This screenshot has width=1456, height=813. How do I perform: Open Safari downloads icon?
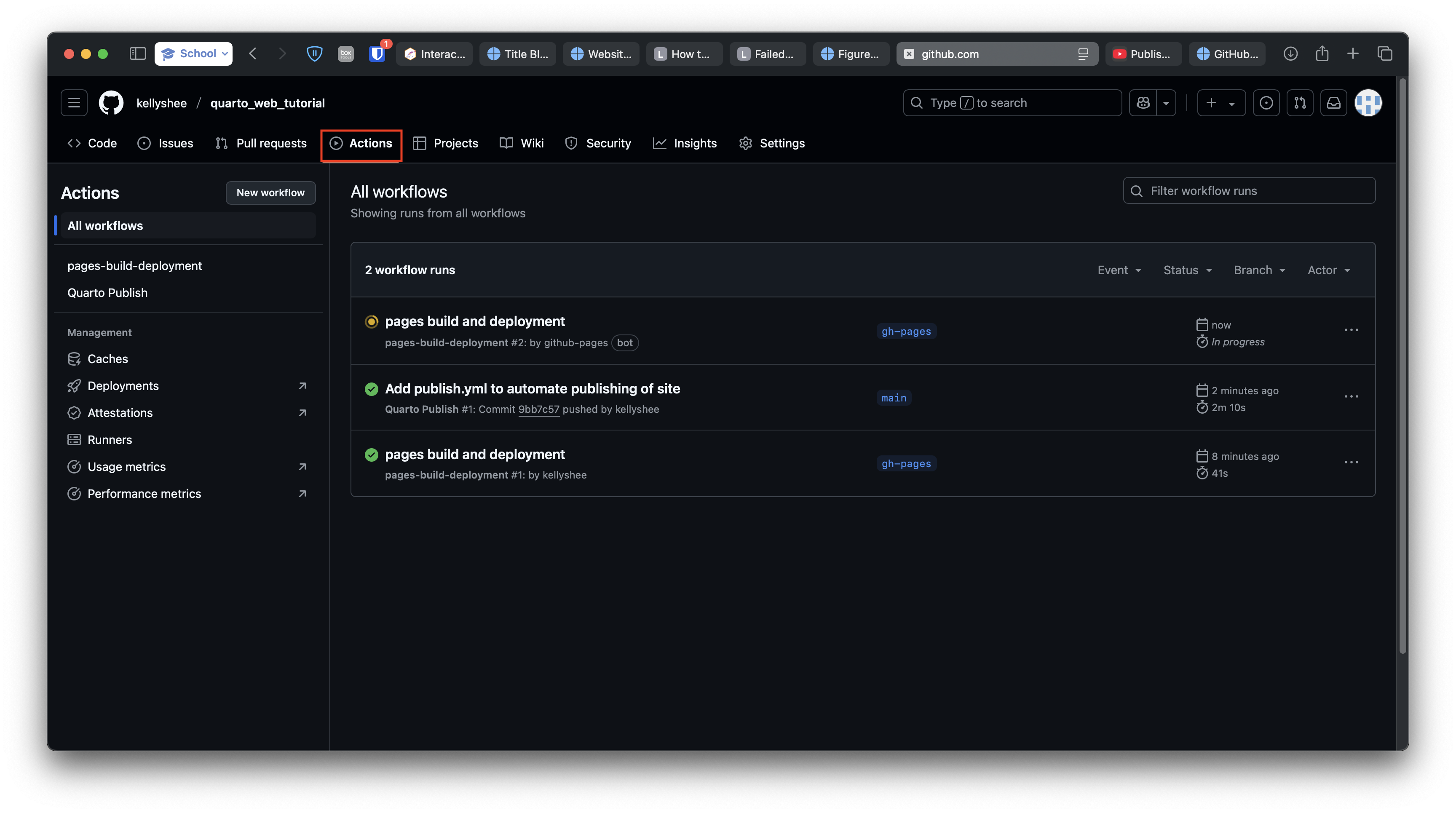click(1290, 53)
